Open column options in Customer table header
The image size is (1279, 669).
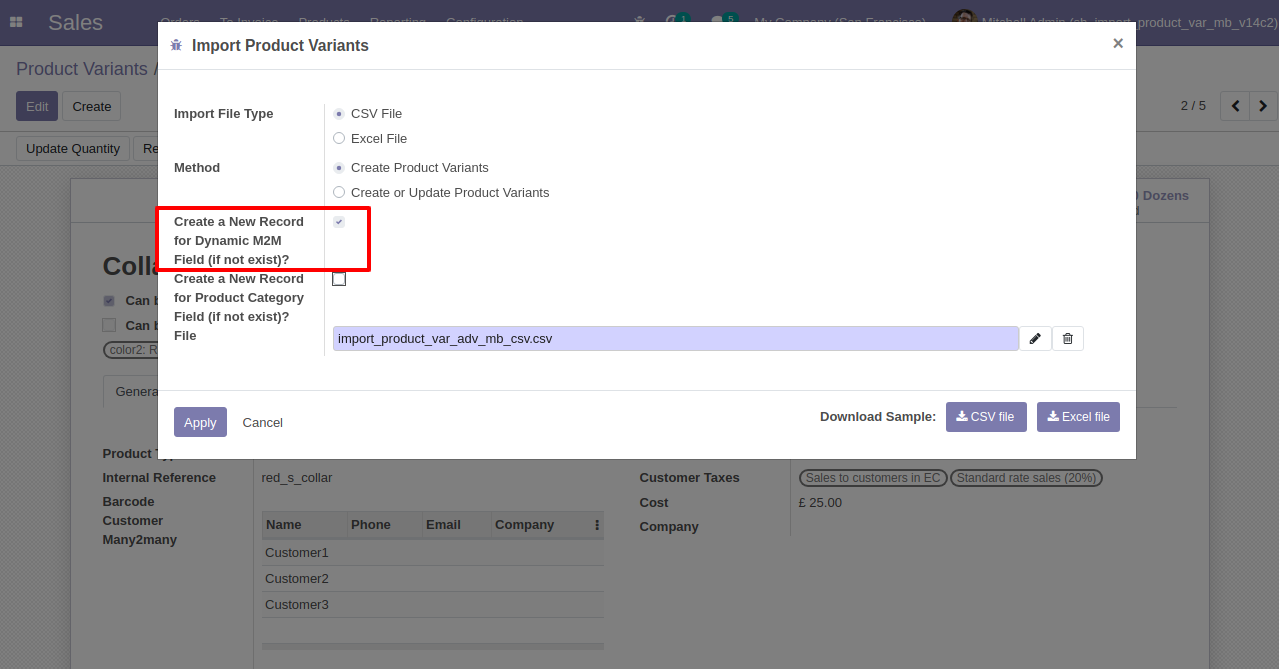[597, 525]
